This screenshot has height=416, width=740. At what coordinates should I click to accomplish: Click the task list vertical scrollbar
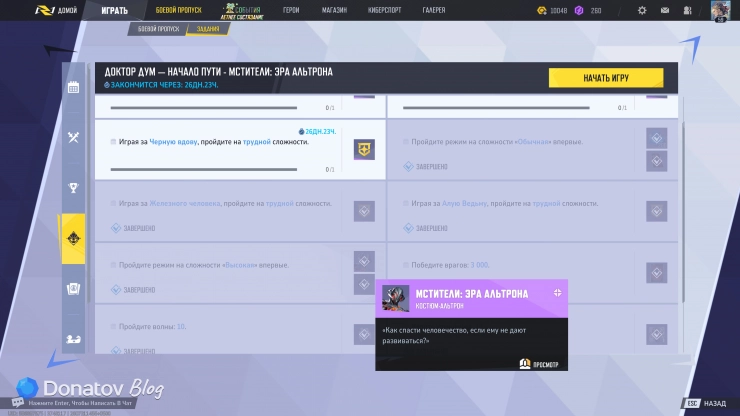[683, 212]
